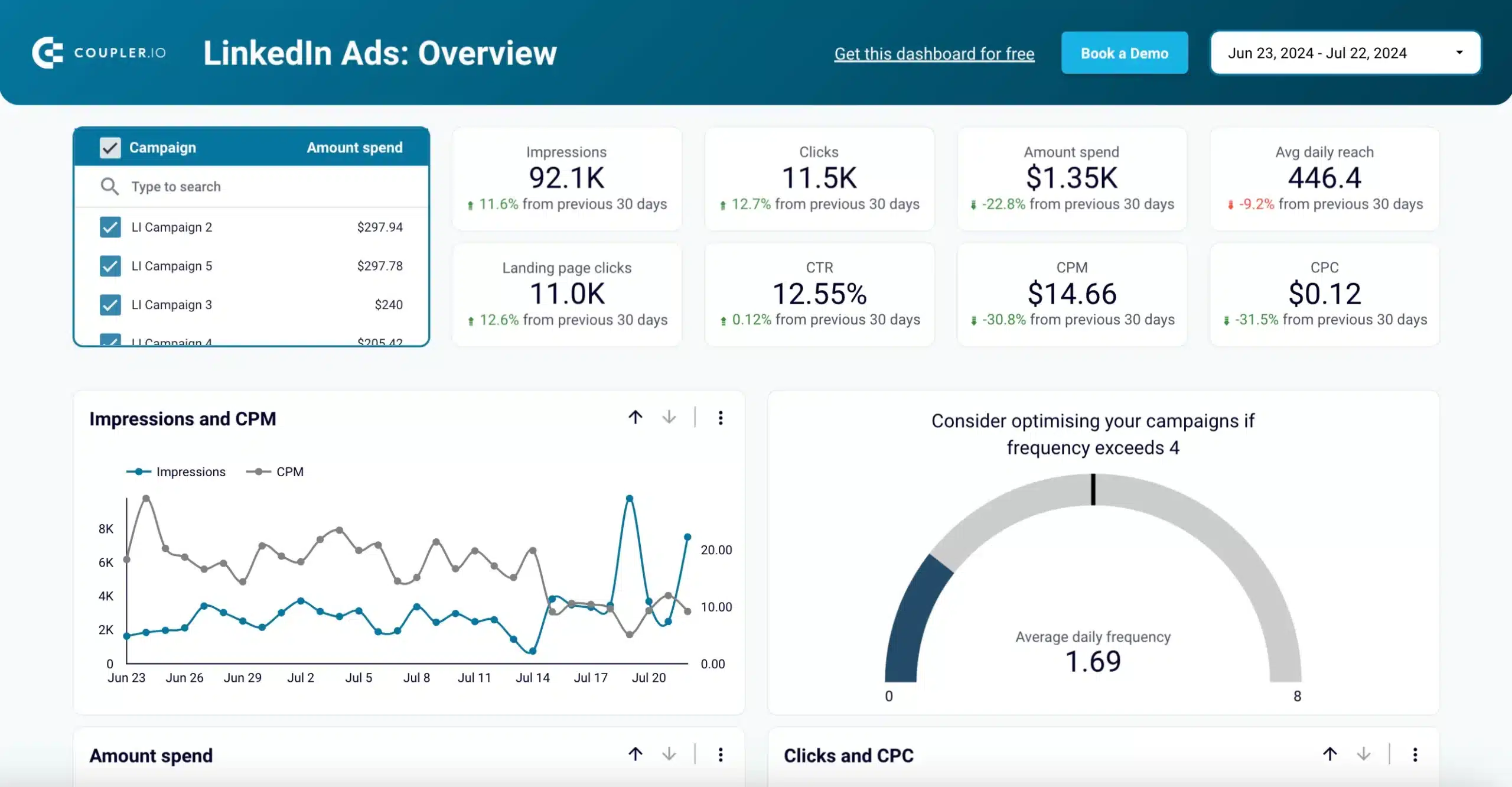Click LI Campaign 5 amount $297.78
Image resolution: width=1512 pixels, height=787 pixels.
click(380, 266)
